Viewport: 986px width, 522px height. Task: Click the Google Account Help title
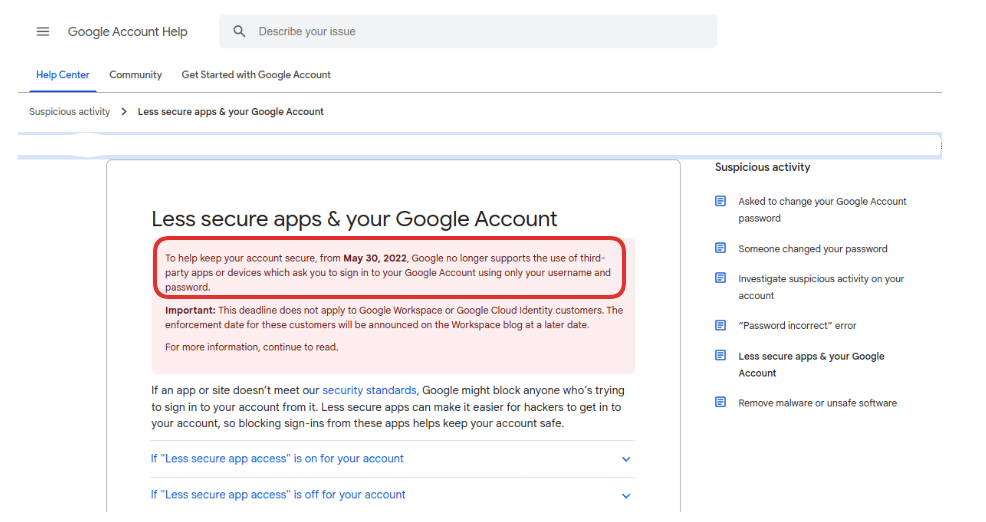pyautogui.click(x=127, y=32)
